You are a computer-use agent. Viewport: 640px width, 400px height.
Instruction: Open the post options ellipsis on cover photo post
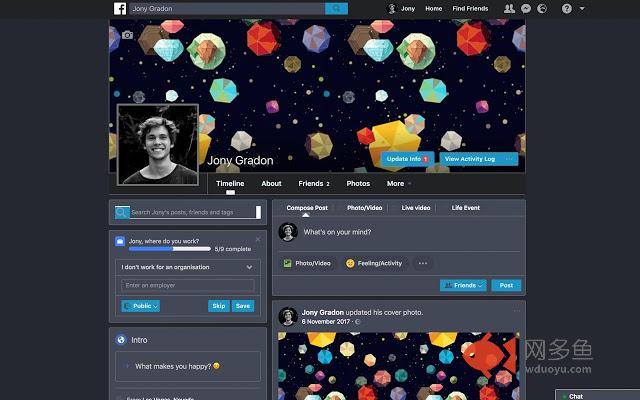(x=517, y=311)
